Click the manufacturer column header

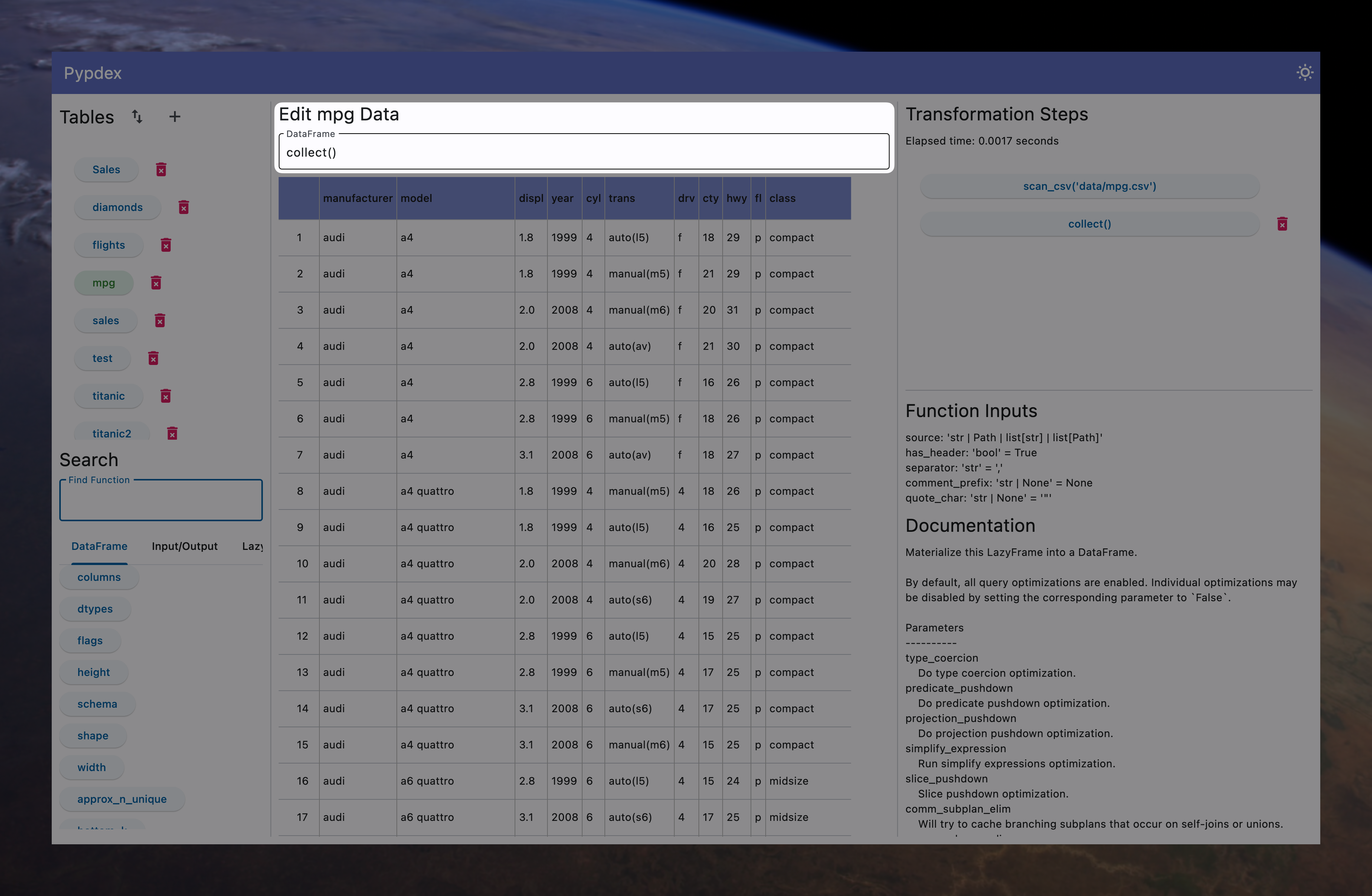pos(358,198)
